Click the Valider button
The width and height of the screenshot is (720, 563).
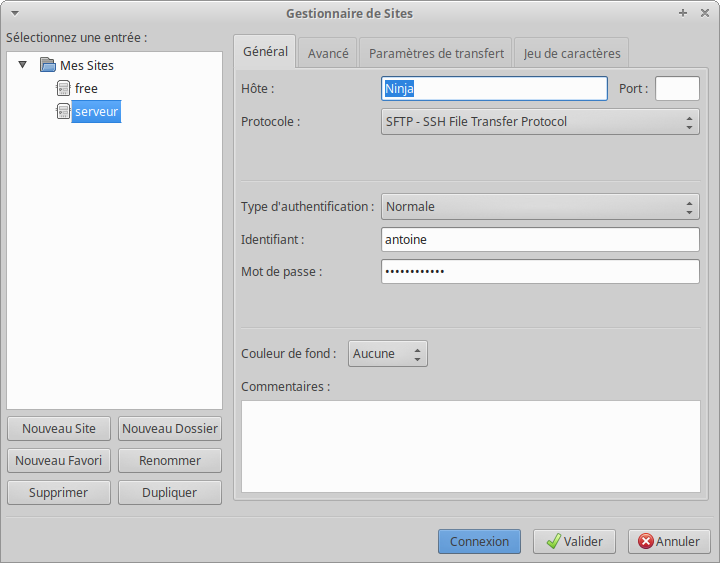pyautogui.click(x=574, y=541)
